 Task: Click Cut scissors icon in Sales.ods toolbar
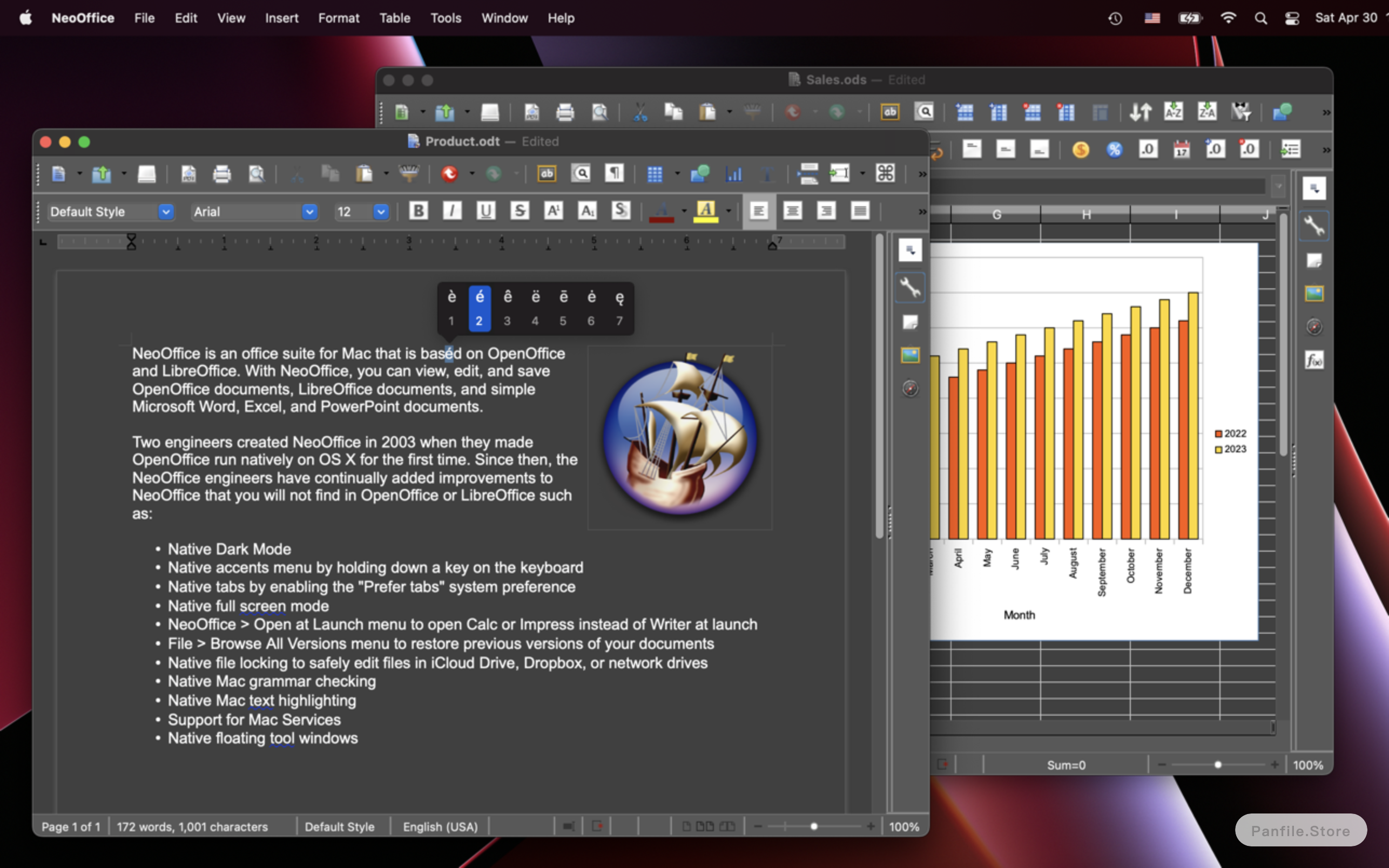[639, 111]
